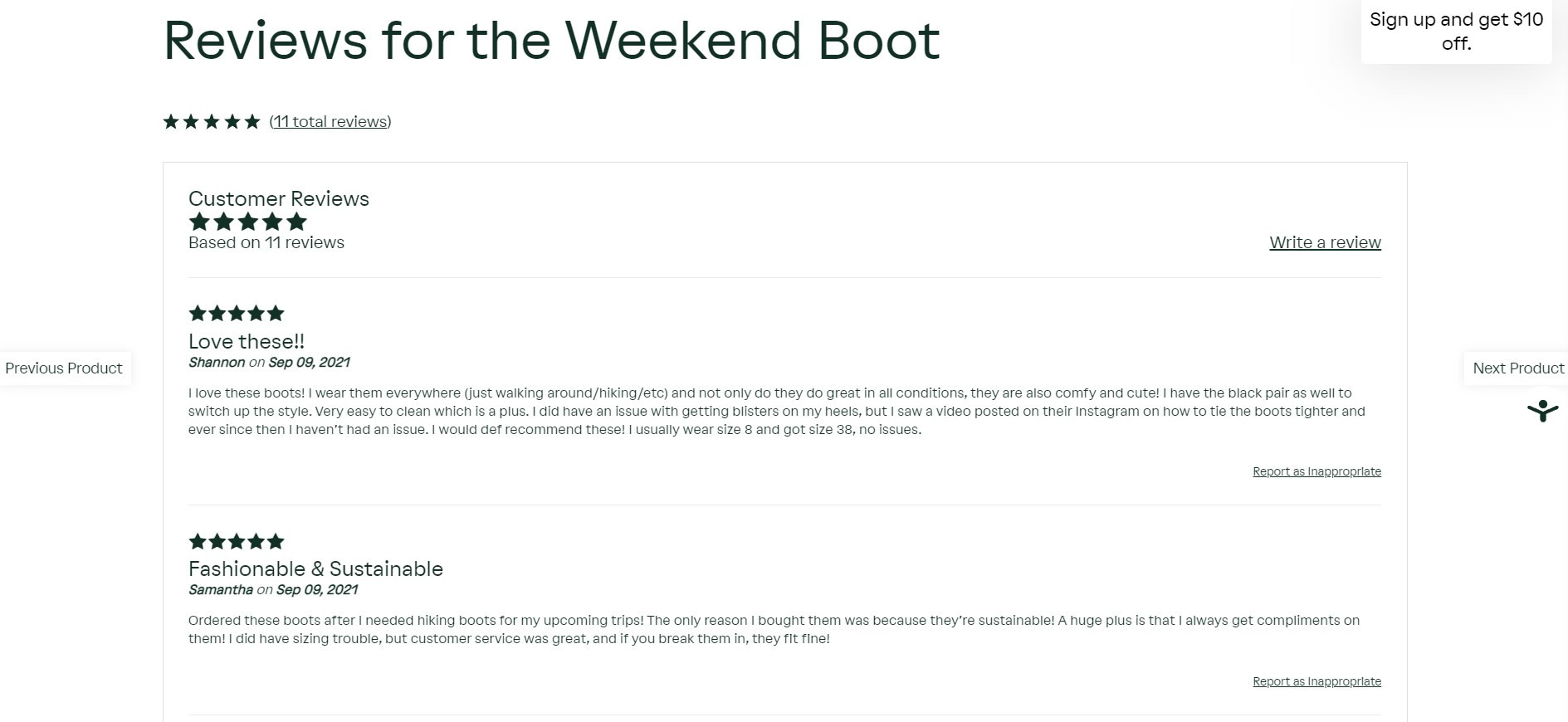Click Shannon's review body text
Image resolution: width=1568 pixels, height=722 pixels.
tap(777, 411)
